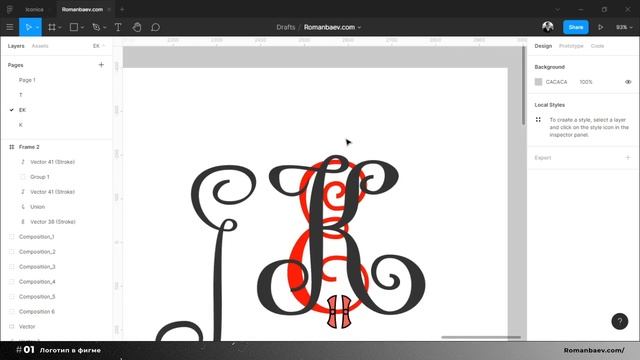Open the EK page selector dropdown
Screen dimensions: 640x360
coord(99,46)
